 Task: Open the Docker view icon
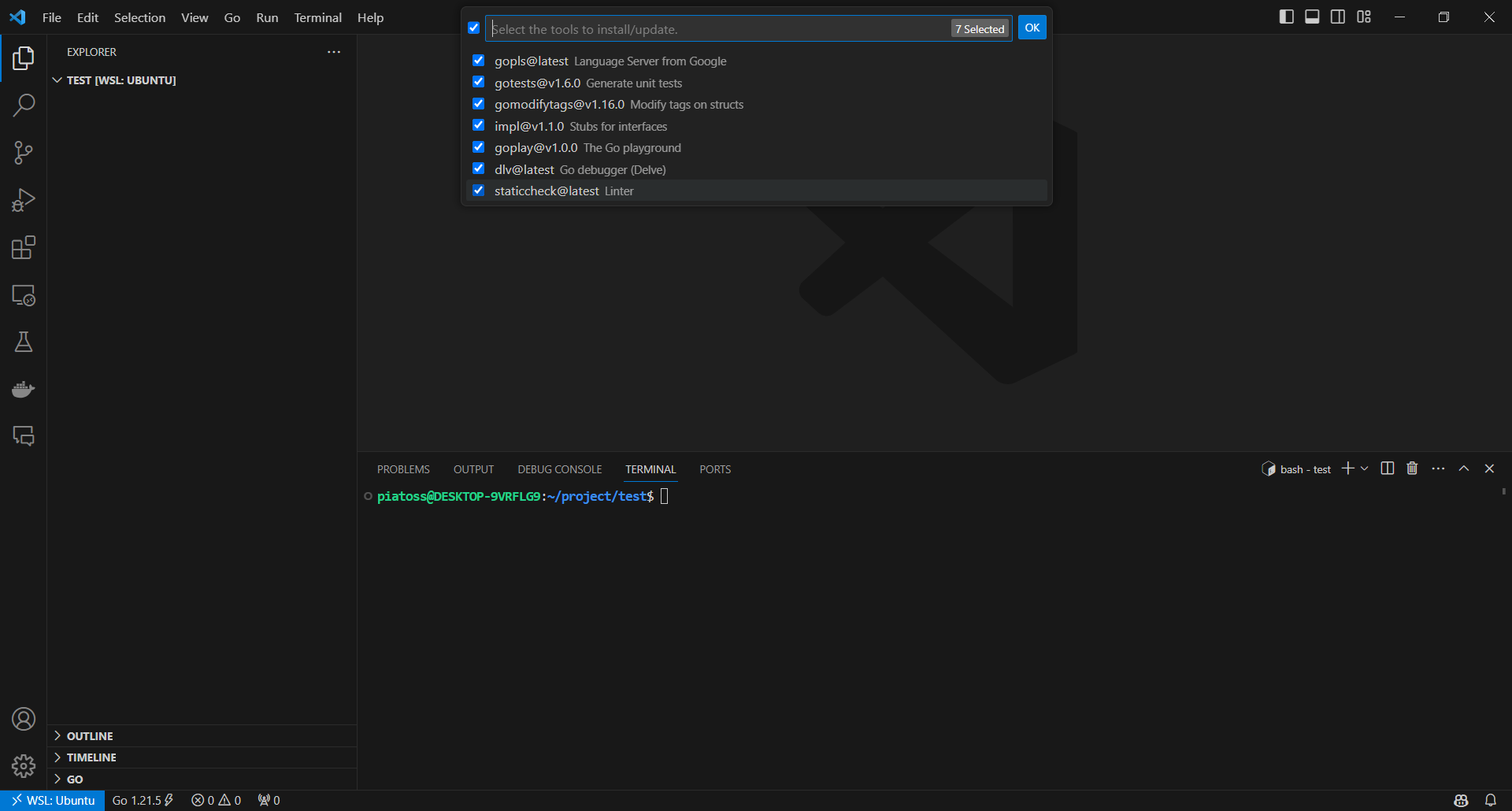click(x=24, y=389)
